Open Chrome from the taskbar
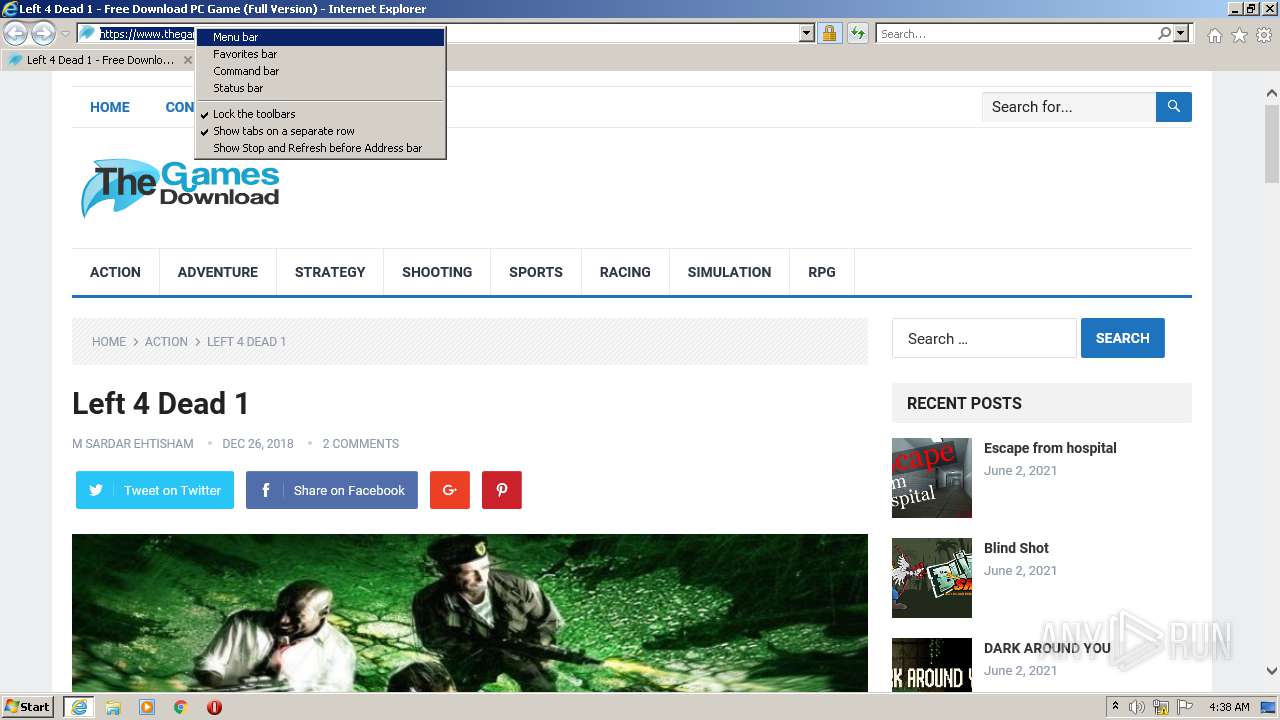This screenshot has height=720, width=1280. coord(180,707)
